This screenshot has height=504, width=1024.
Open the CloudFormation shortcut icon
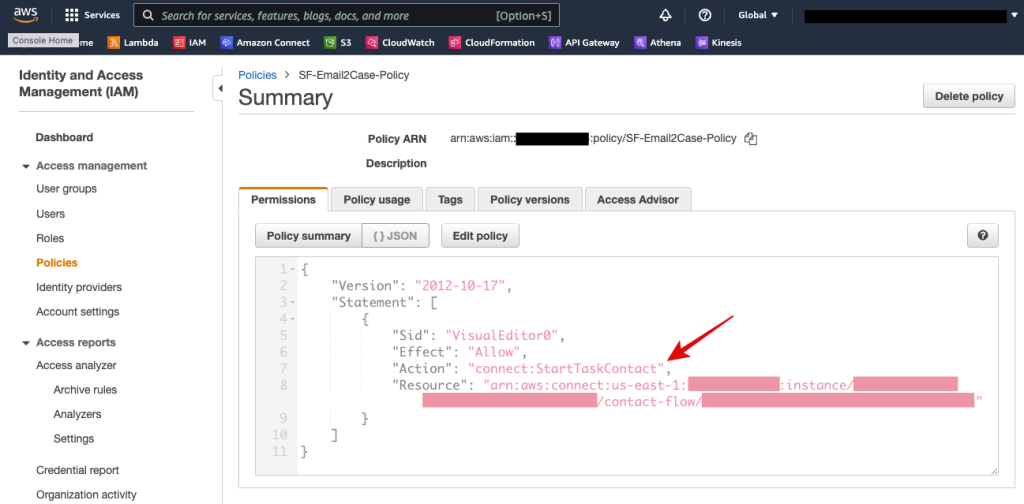(455, 42)
